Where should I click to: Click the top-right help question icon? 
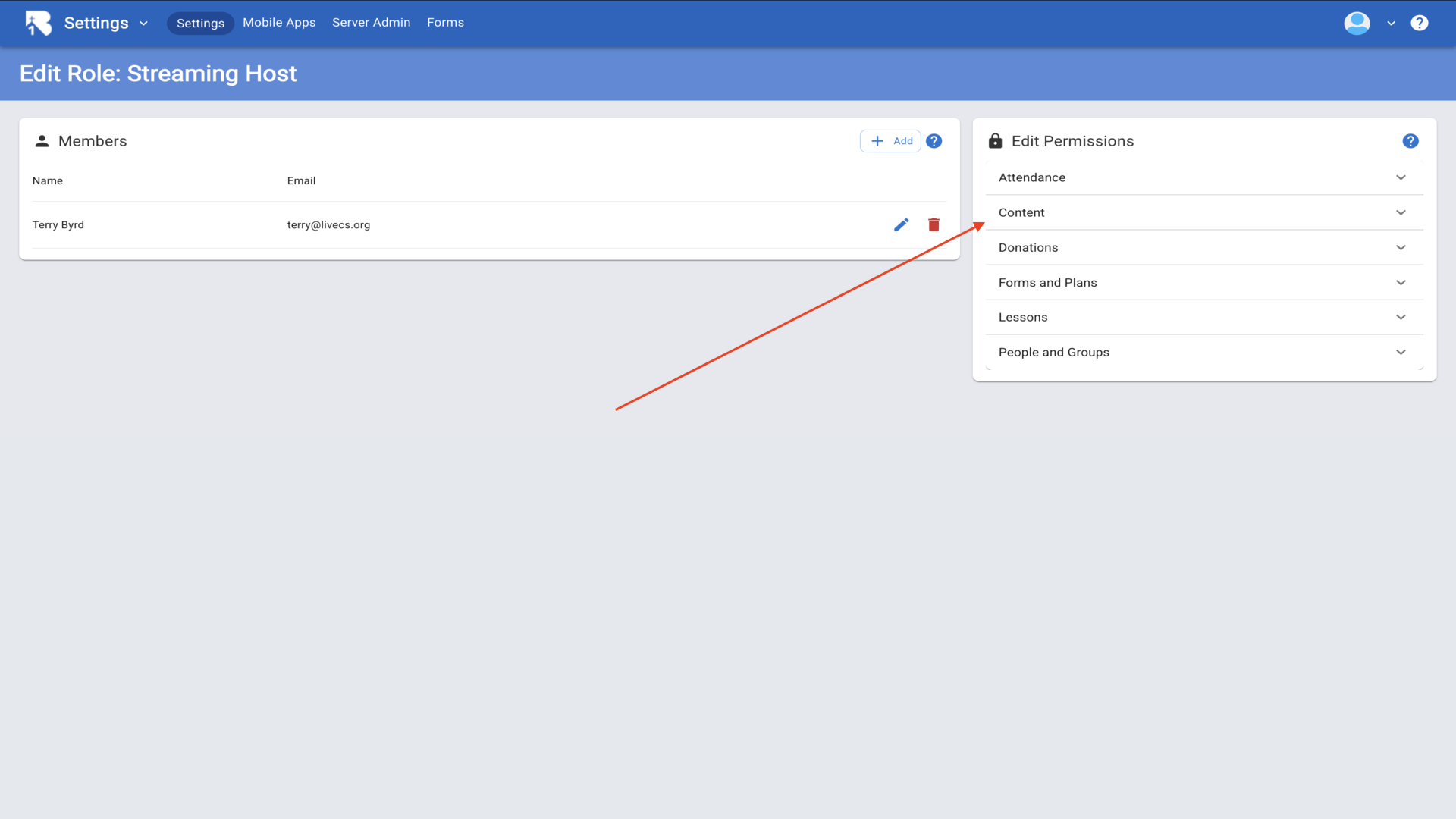[1419, 23]
